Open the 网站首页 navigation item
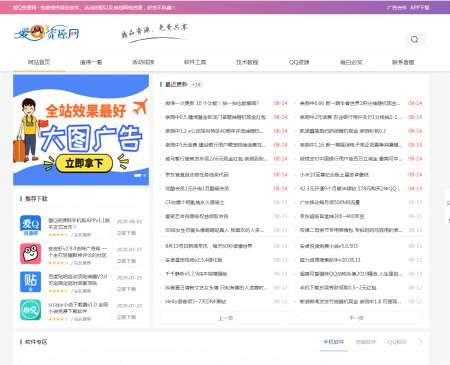Screen dimensions: 450x365 click(x=39, y=62)
